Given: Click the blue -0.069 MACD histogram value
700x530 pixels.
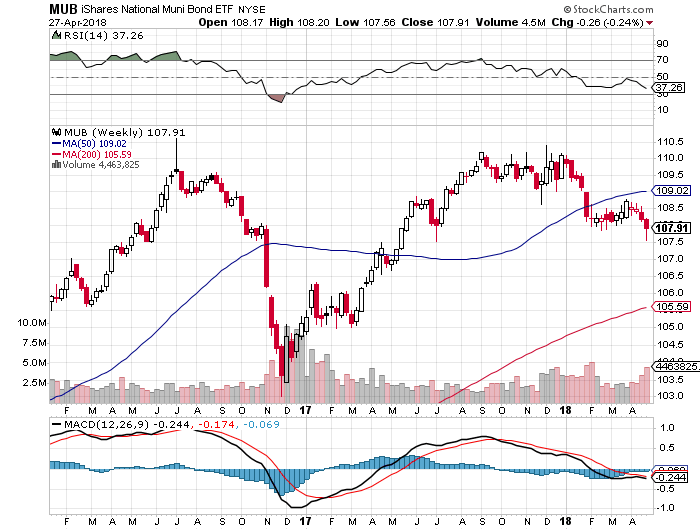Looking at the screenshot, I should pos(262,425).
